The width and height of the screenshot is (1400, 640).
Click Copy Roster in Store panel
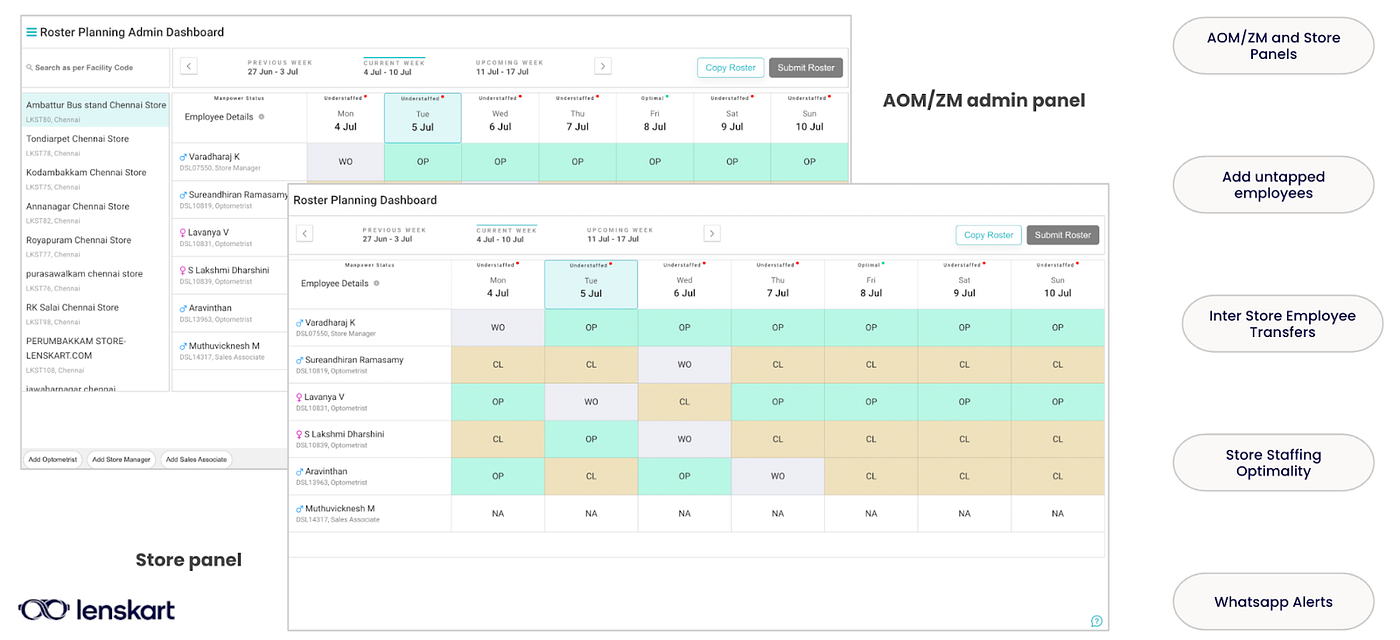pyautogui.click(x=988, y=235)
